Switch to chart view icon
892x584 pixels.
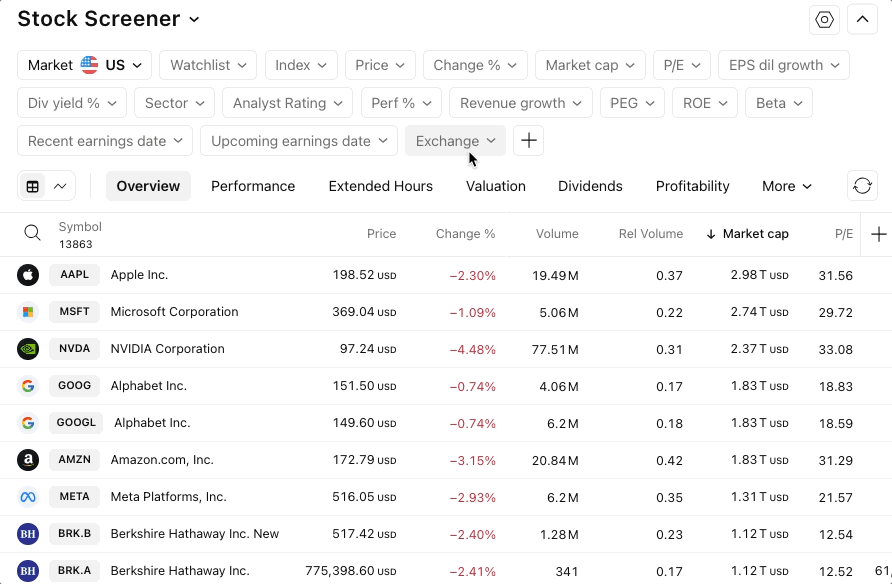coord(60,187)
